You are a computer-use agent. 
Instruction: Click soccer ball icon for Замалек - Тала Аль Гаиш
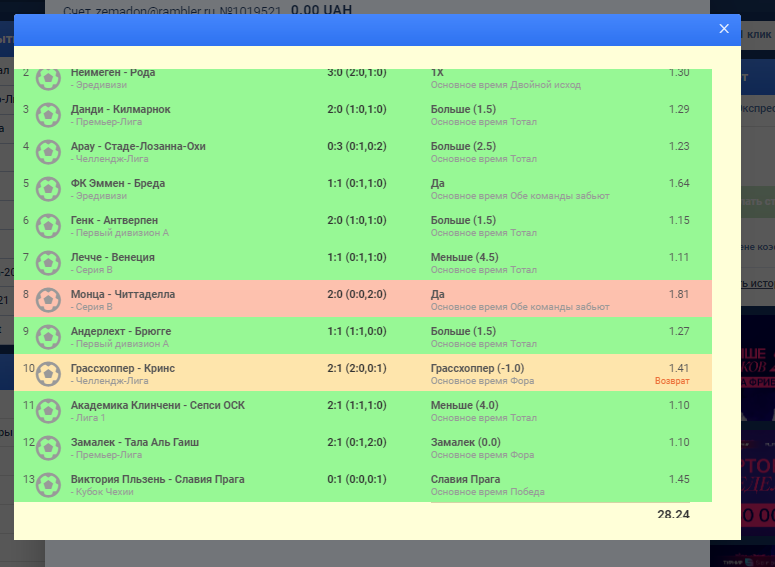point(48,448)
